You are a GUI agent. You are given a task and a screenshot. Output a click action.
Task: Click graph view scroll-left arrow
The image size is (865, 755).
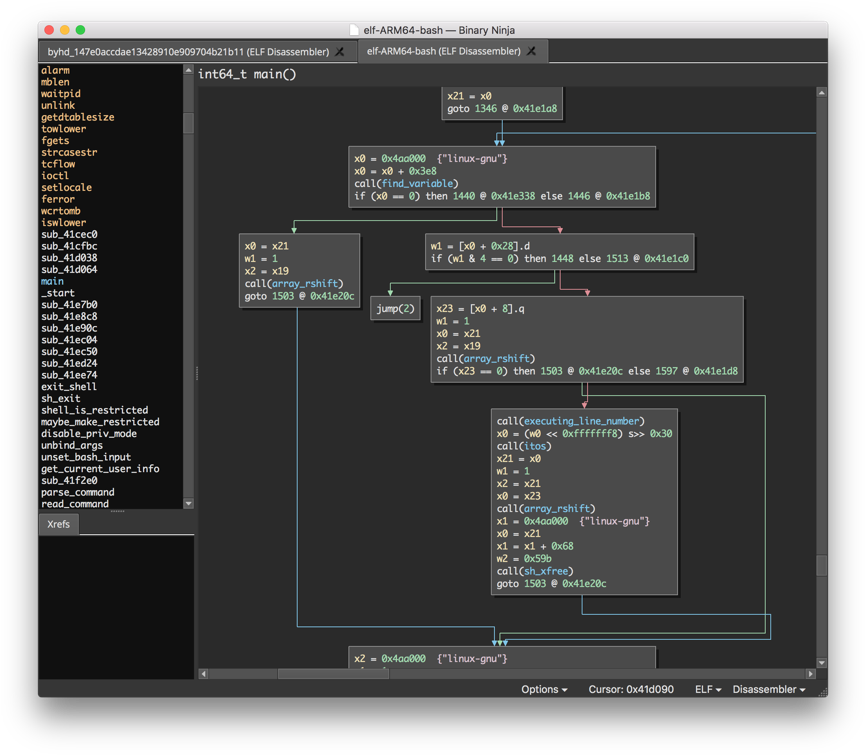coord(204,674)
